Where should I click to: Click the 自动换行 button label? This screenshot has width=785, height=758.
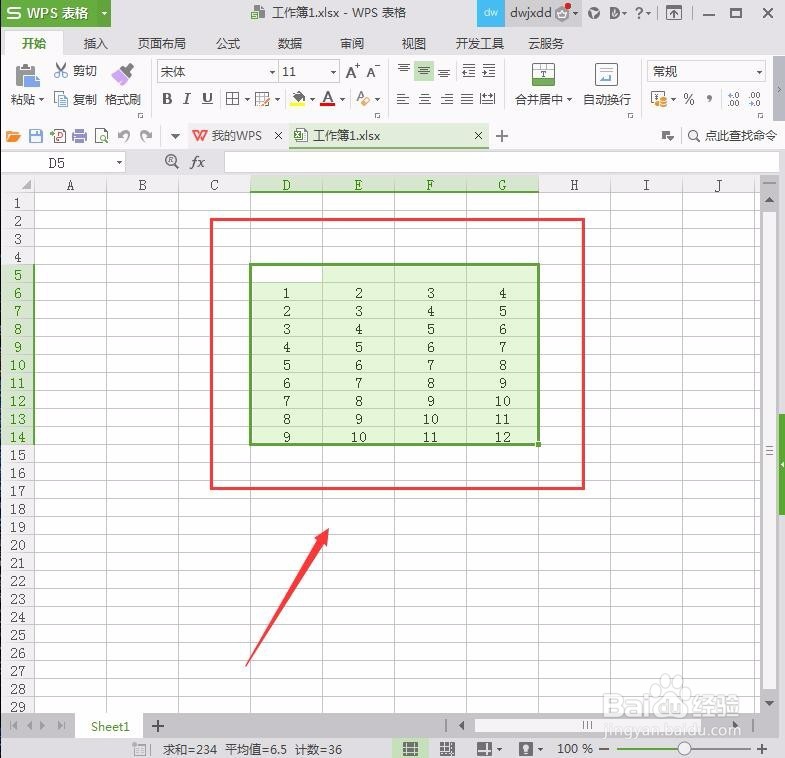pyautogui.click(x=607, y=99)
